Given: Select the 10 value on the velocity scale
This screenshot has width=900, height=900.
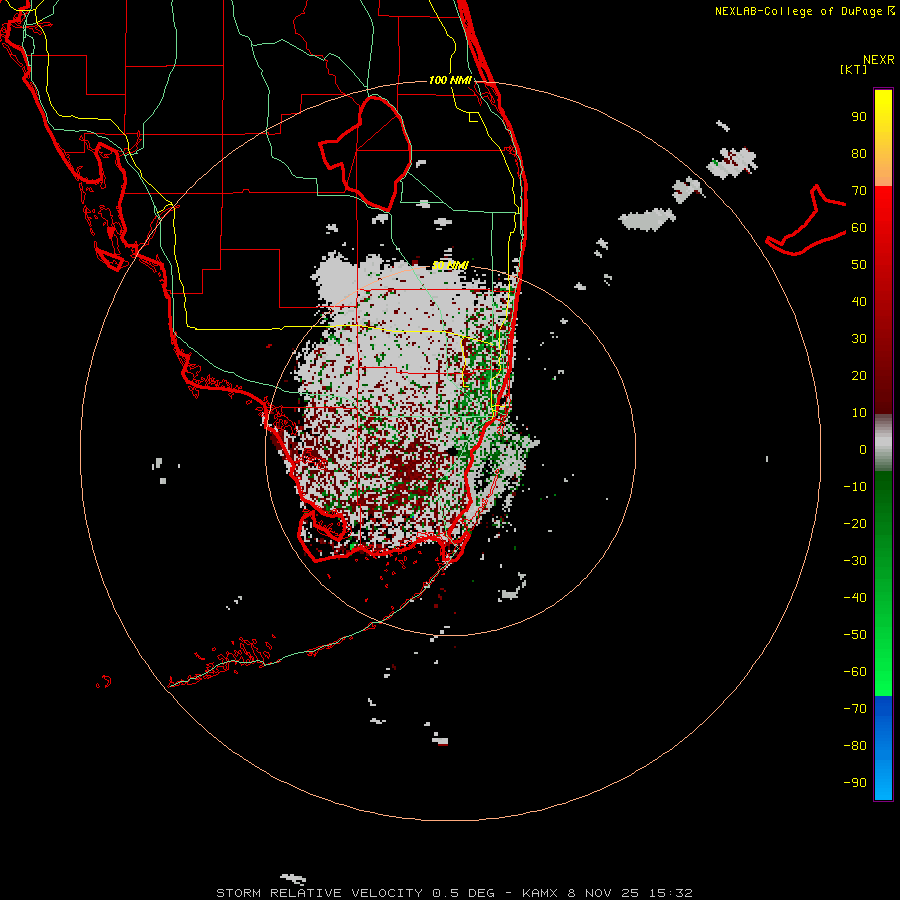Looking at the screenshot, I should 859,413.
